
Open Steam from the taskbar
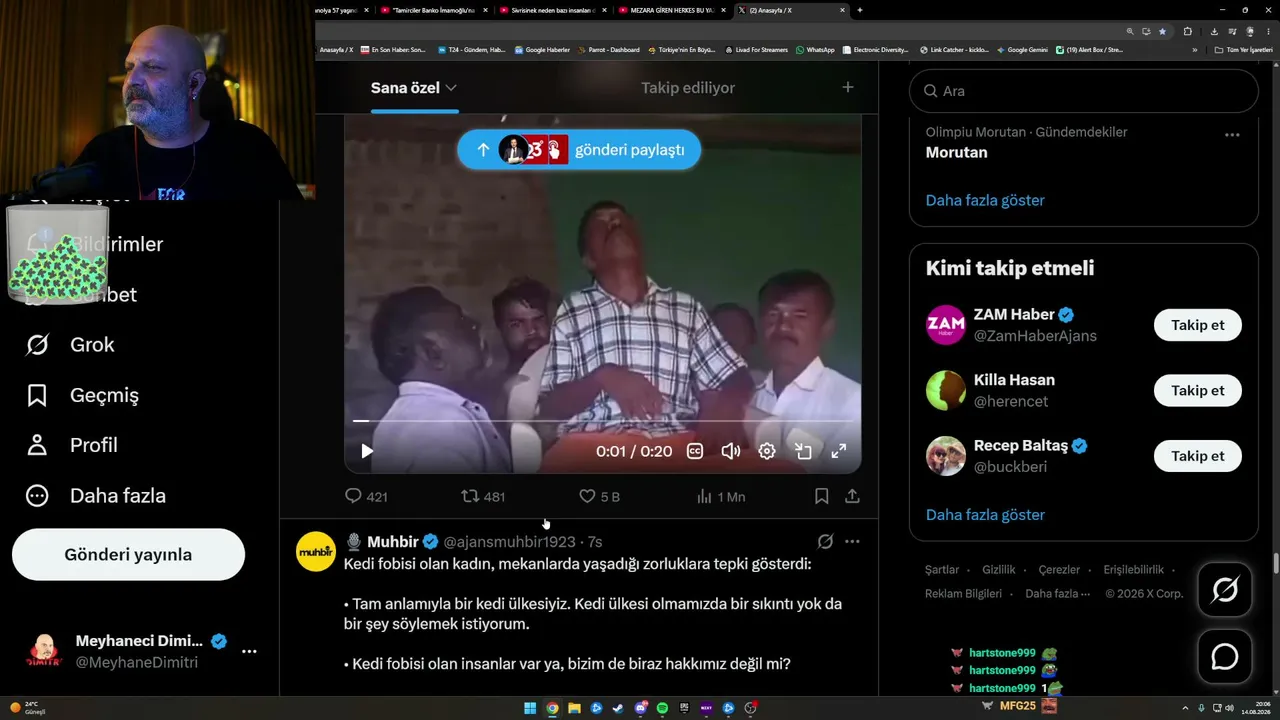point(618,709)
